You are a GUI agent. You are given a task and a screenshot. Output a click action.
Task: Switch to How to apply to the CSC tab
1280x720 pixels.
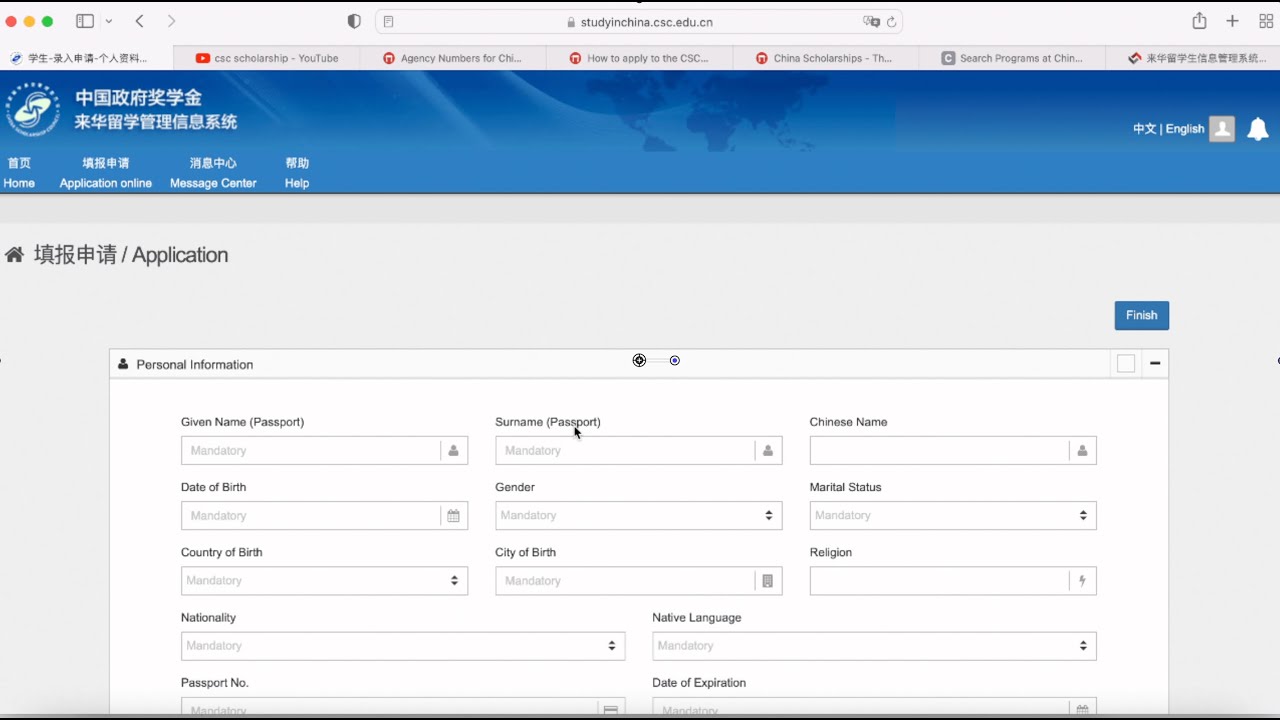[639, 58]
